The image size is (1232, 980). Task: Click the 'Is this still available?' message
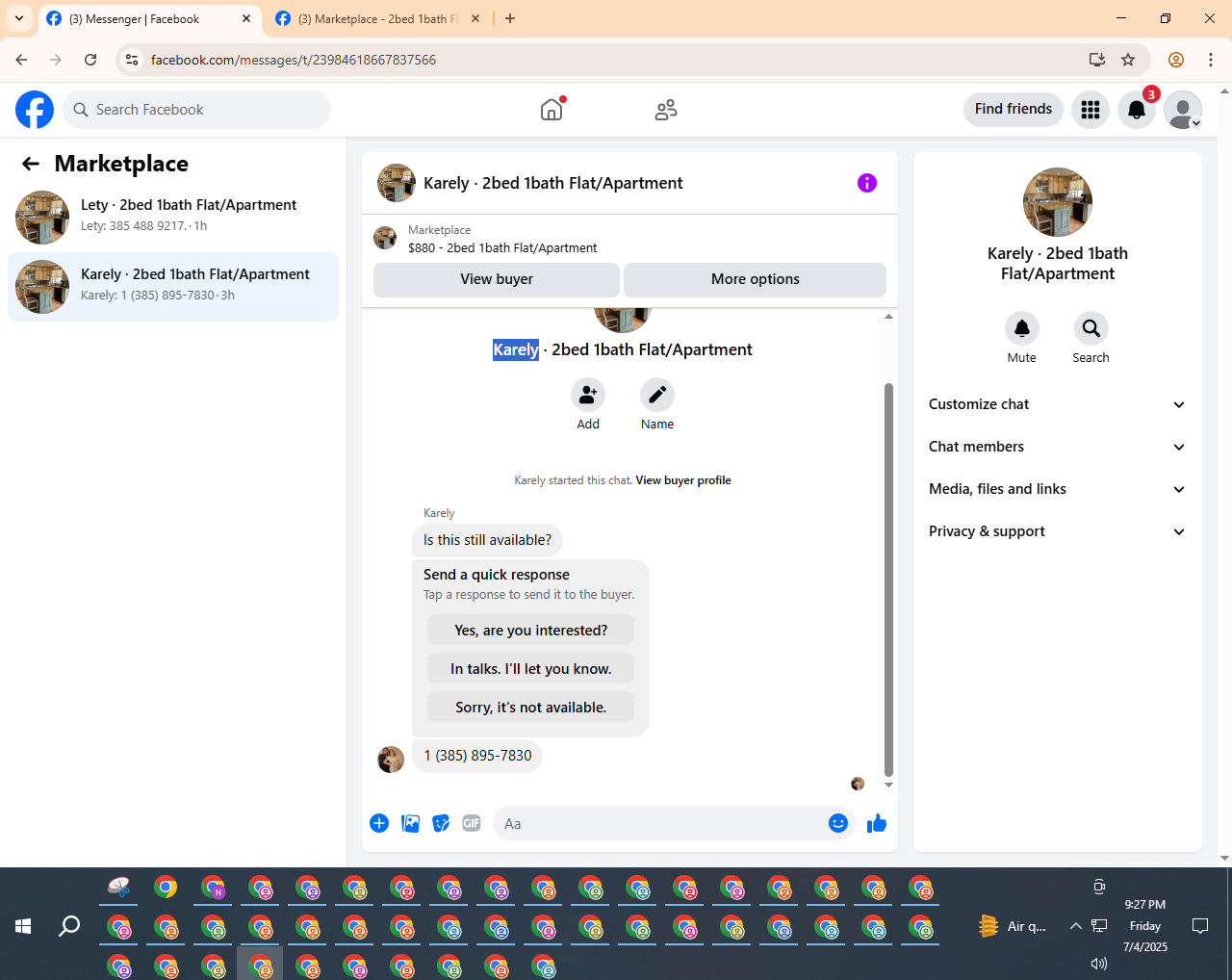[x=488, y=540]
